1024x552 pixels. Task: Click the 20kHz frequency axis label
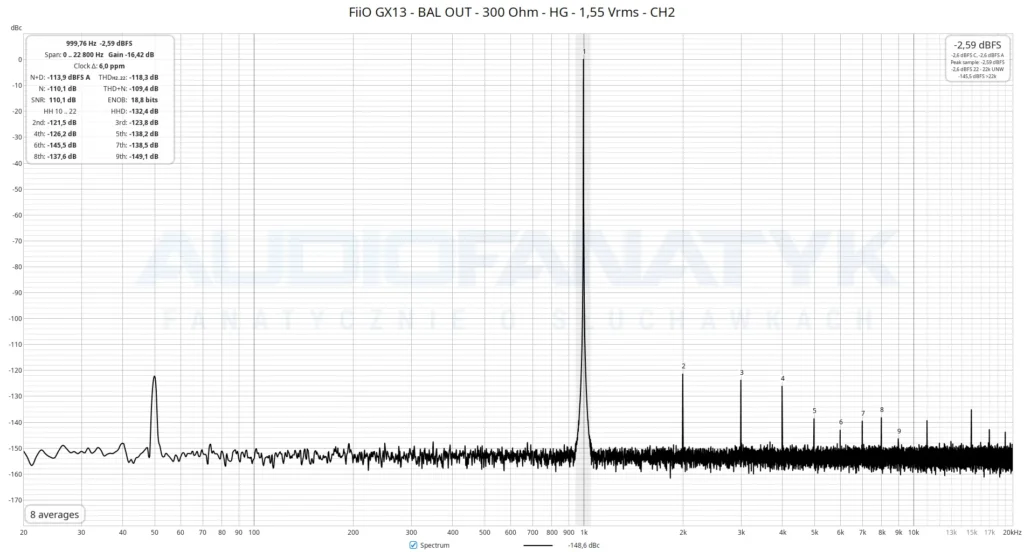pos(1012,532)
